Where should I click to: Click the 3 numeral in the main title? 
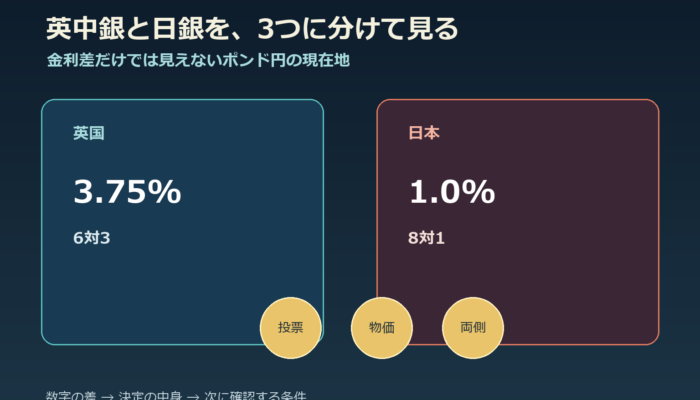click(x=266, y=29)
